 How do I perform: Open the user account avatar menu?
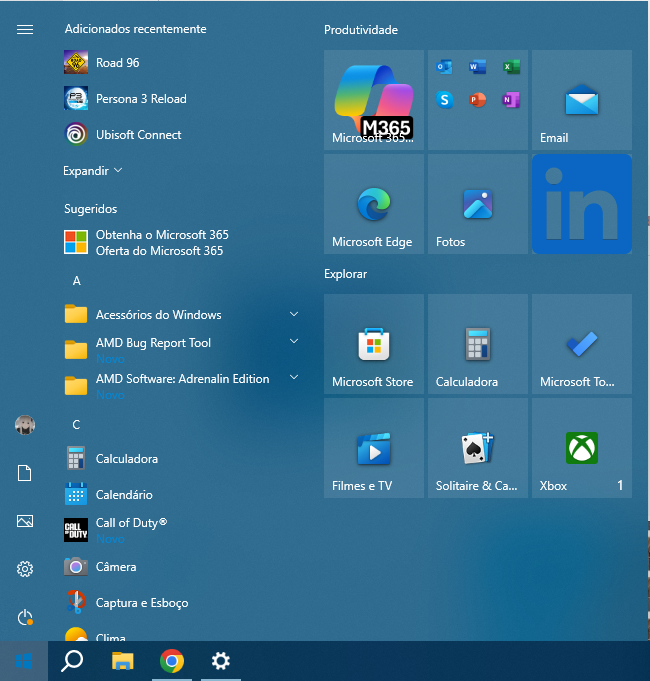point(25,425)
